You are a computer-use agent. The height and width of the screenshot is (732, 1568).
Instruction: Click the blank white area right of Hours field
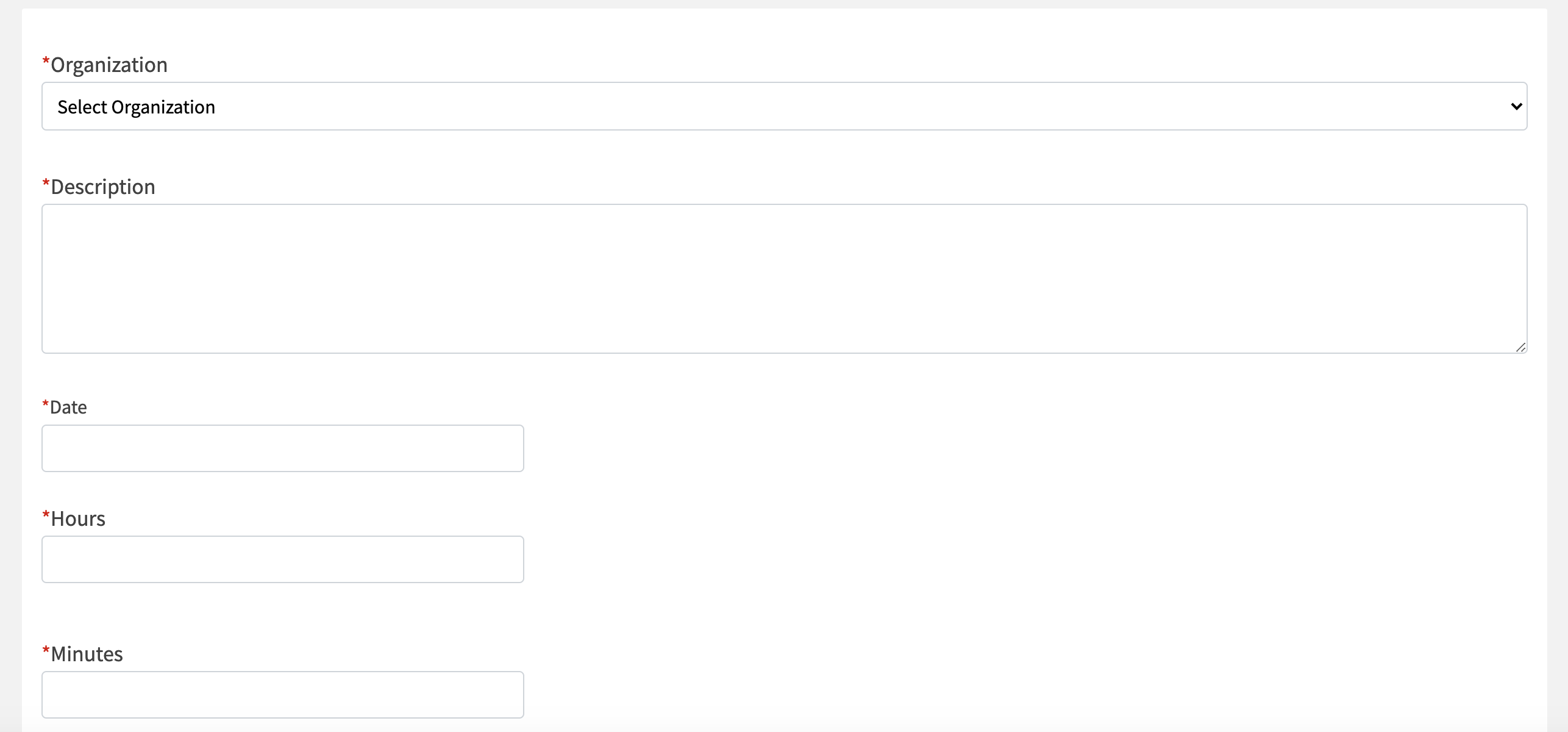click(x=975, y=559)
